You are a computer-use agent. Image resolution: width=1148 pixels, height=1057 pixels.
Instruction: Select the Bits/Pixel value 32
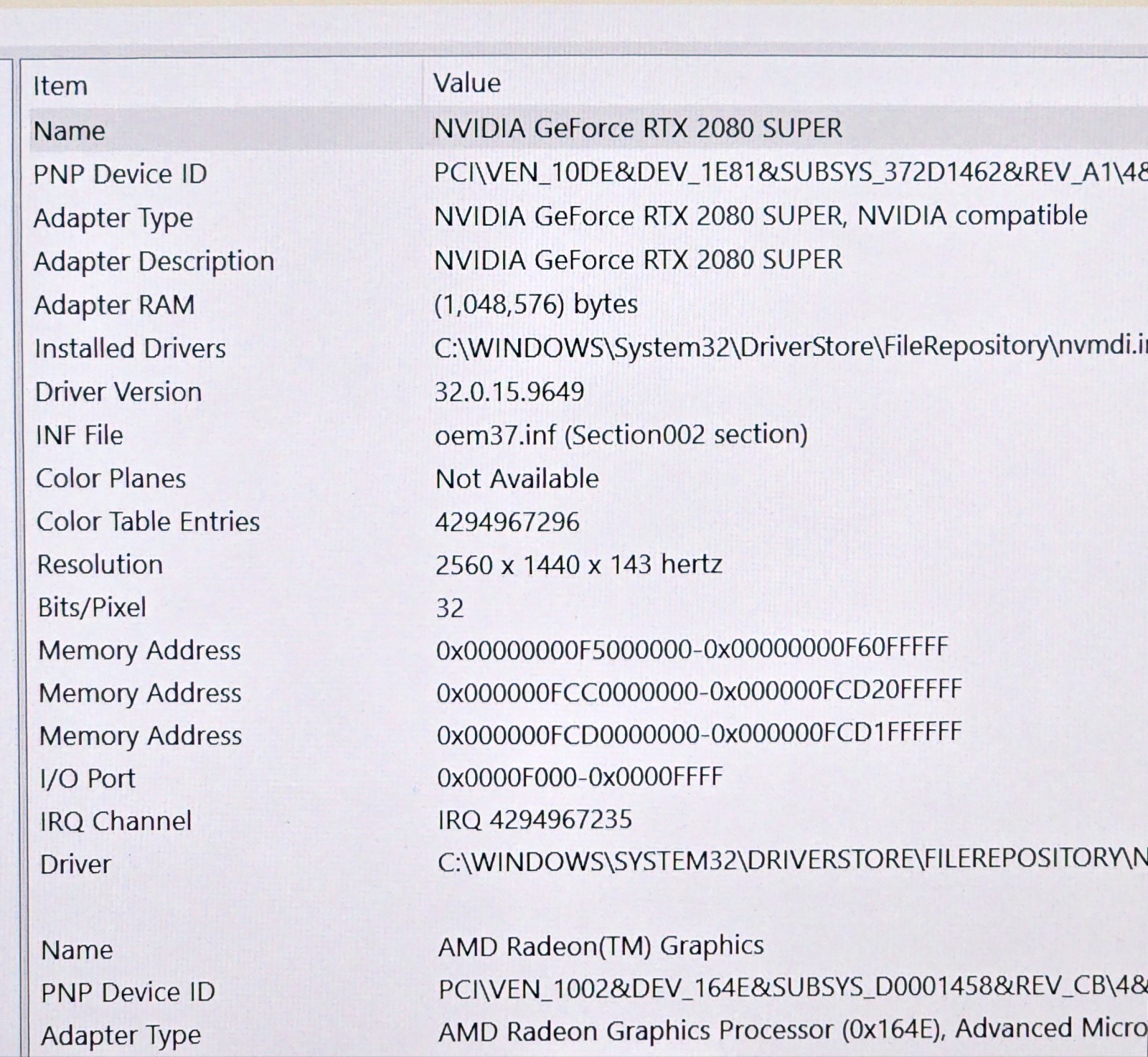(x=450, y=609)
